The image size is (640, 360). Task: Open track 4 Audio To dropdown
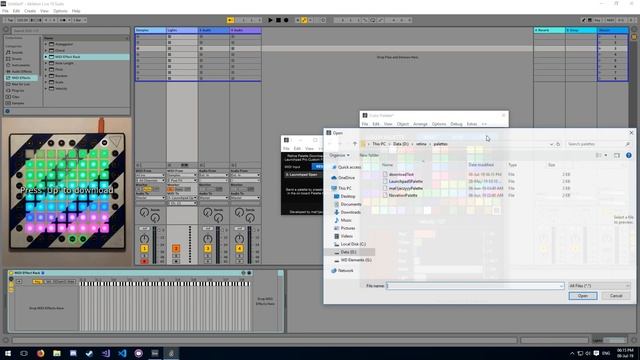(245, 198)
